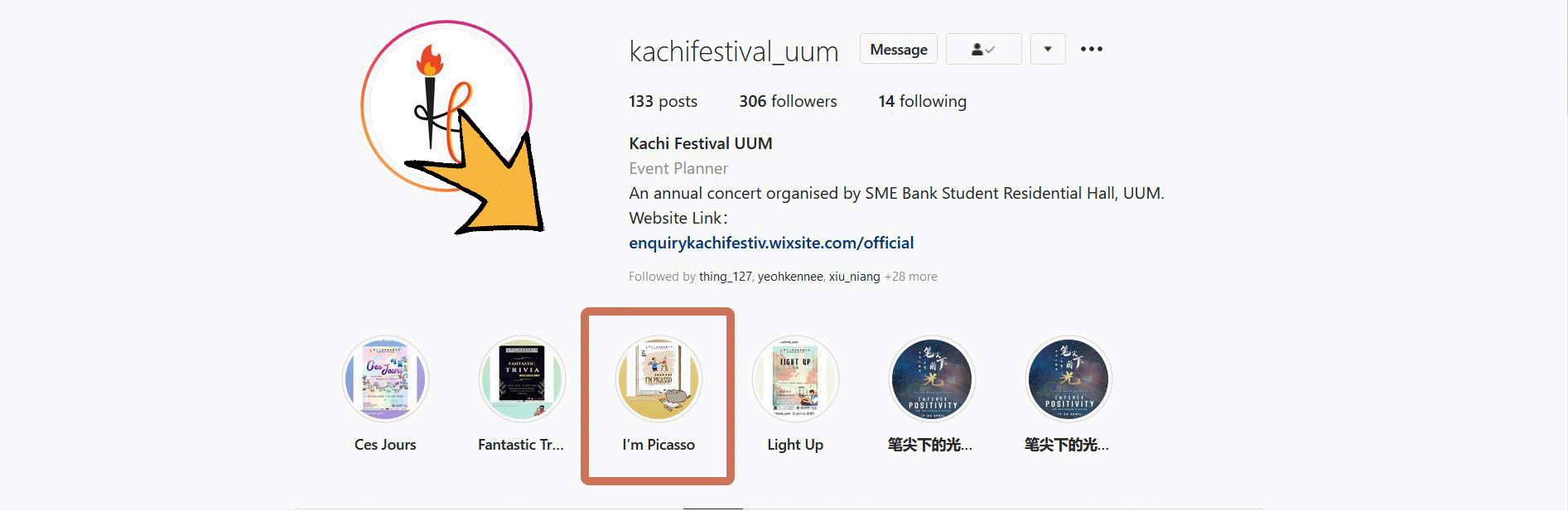Select the active posts tab indicator
The height and width of the screenshot is (511, 1568).
tap(713, 508)
